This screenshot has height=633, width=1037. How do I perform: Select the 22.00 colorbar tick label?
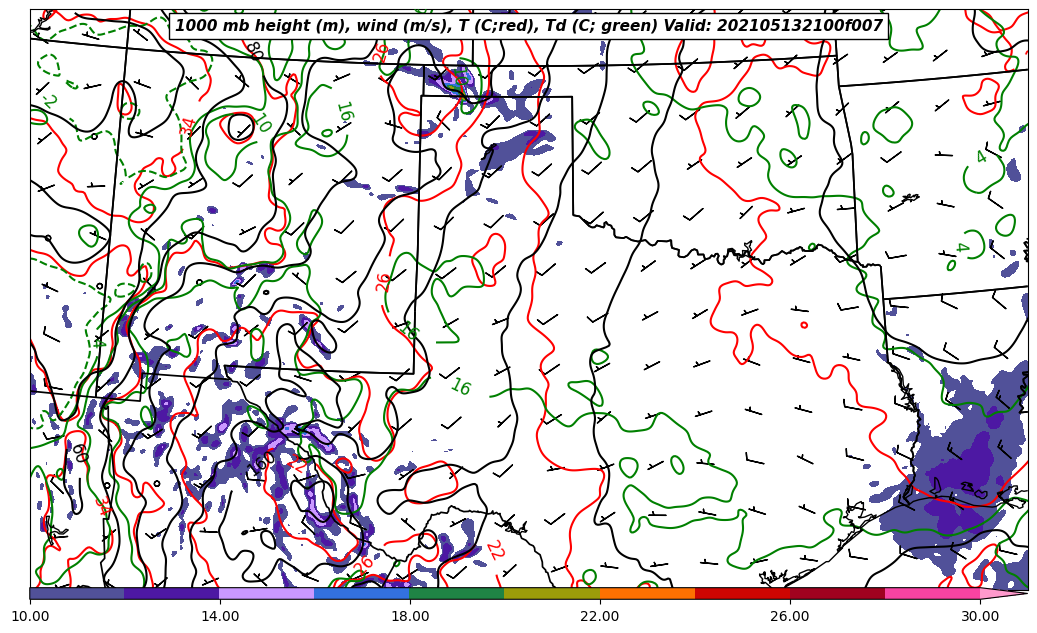pyautogui.click(x=600, y=616)
